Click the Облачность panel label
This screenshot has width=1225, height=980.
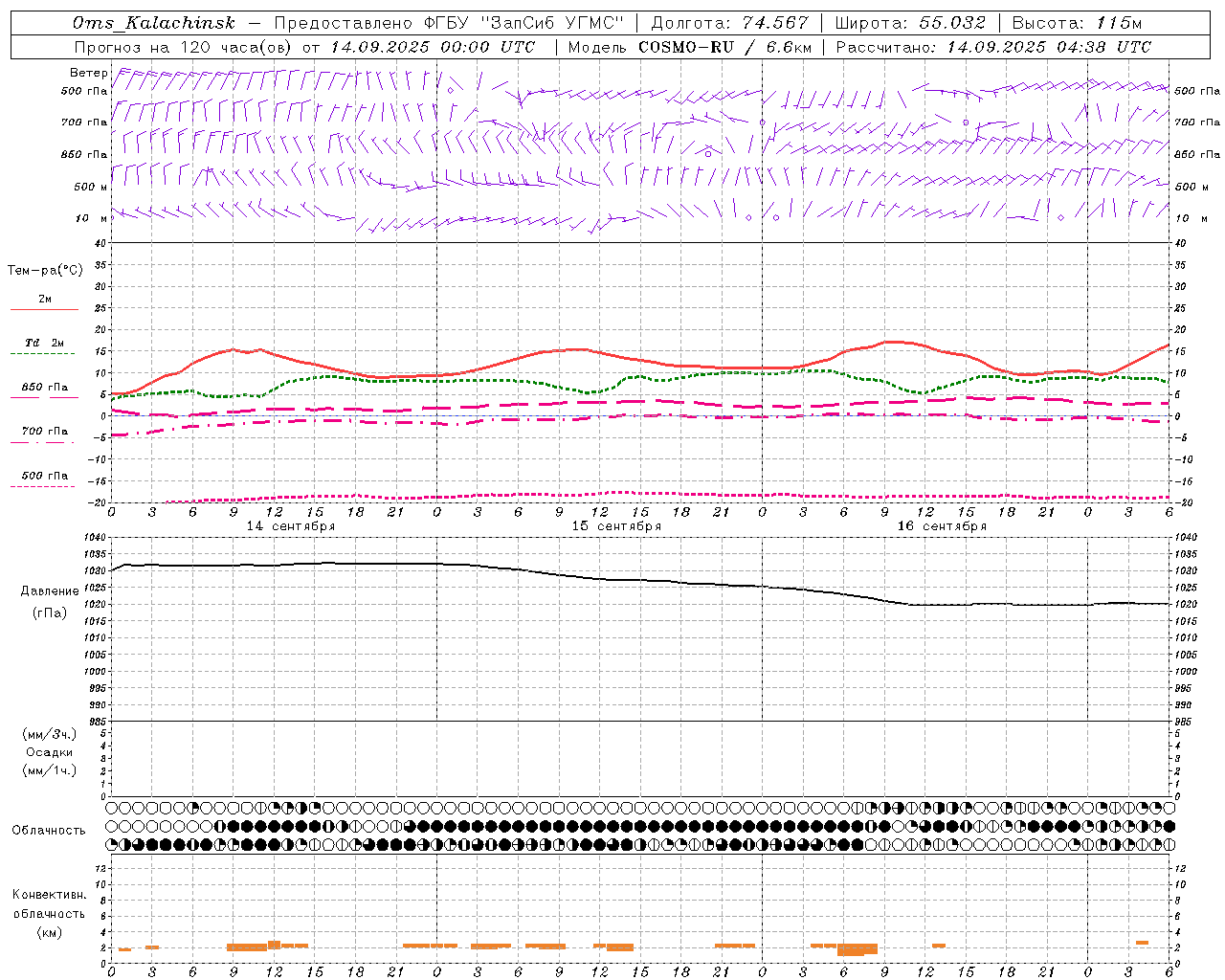49,831
